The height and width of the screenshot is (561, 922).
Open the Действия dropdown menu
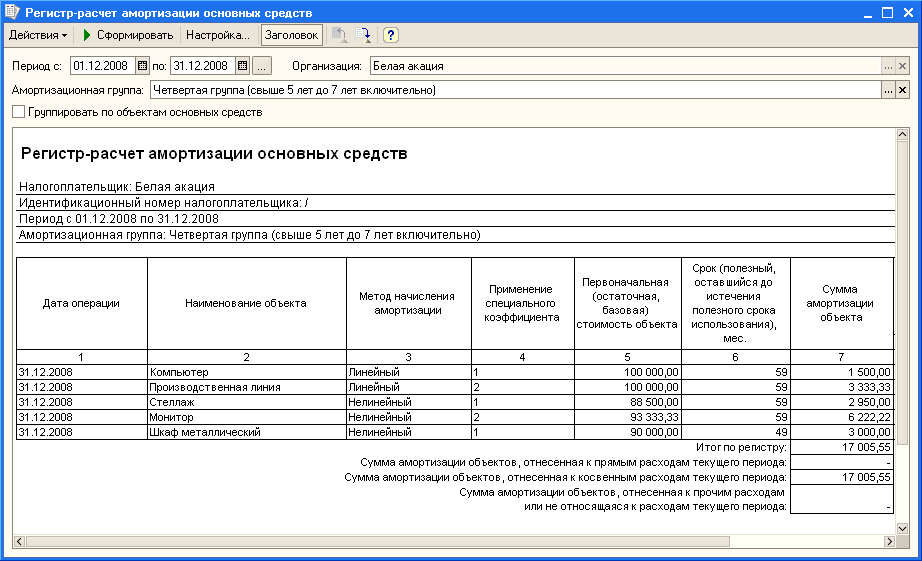[38, 35]
